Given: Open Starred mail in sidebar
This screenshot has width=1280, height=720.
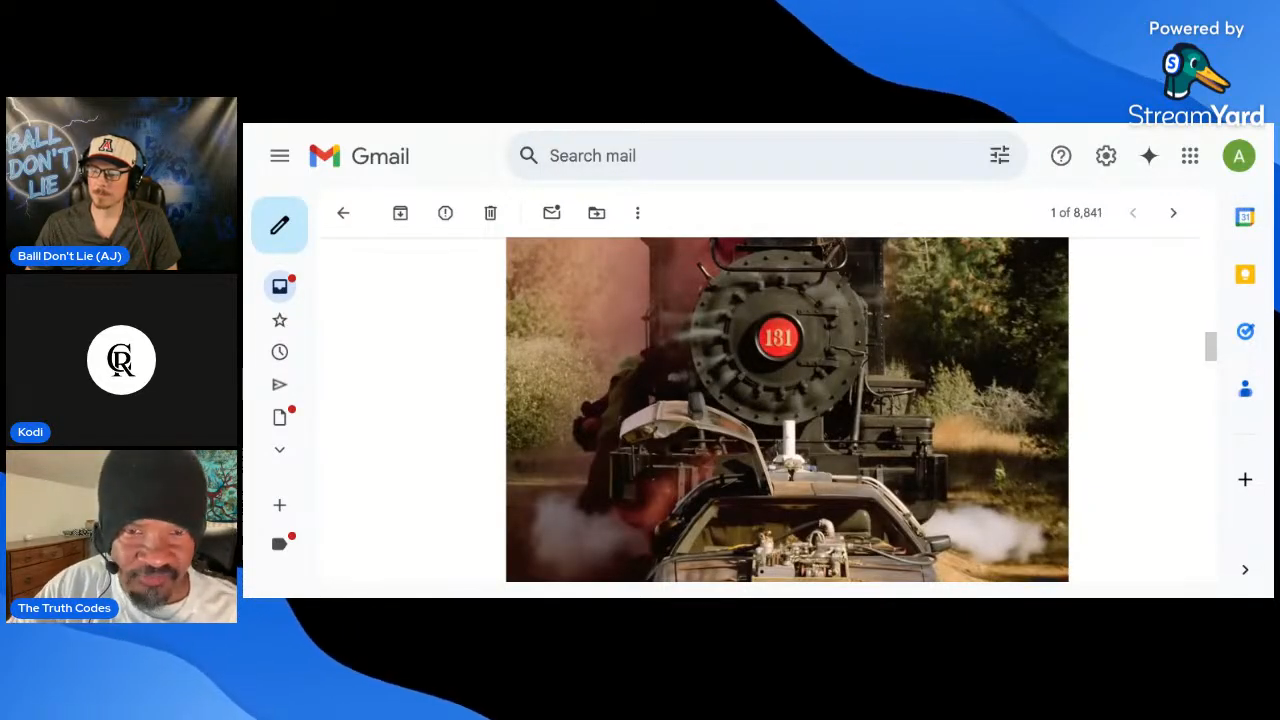Looking at the screenshot, I should 280,320.
